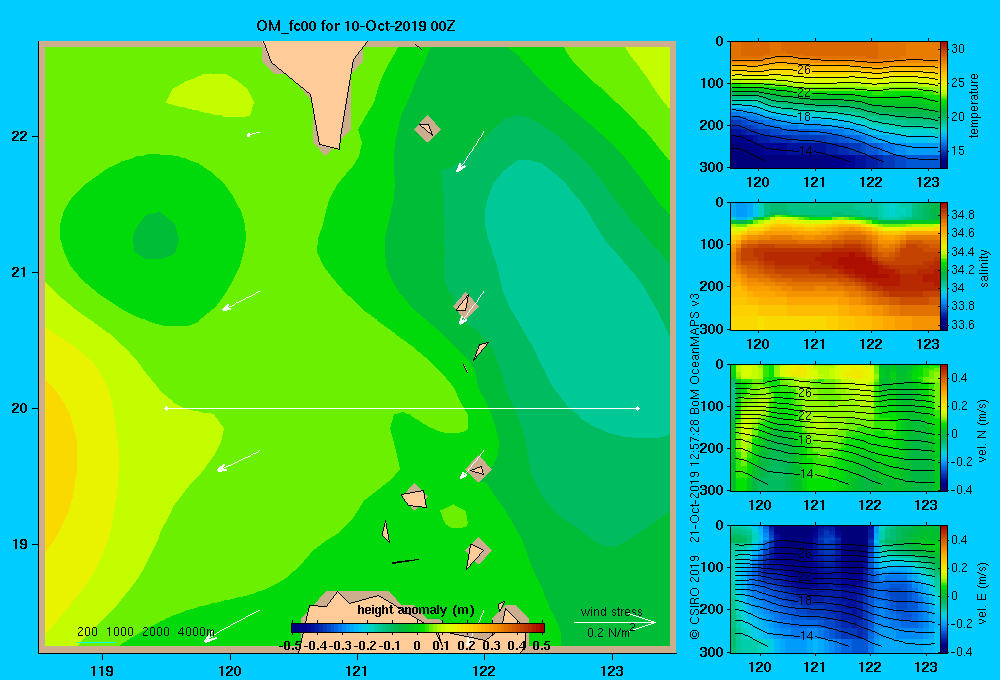1000x680 pixels.
Task: Click the '30' value on temperature scale
Action: pyautogui.click(x=958, y=48)
